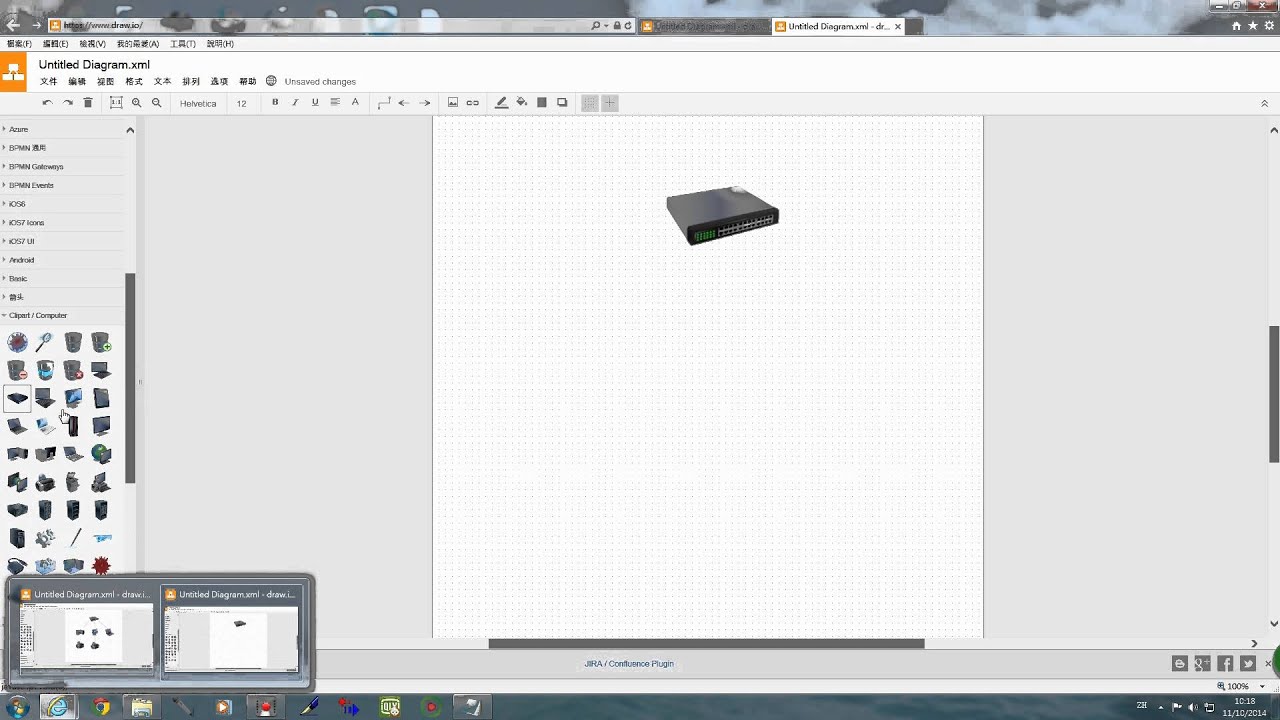
Task: Open the text alignment options
Action: pyautogui.click(x=335, y=103)
